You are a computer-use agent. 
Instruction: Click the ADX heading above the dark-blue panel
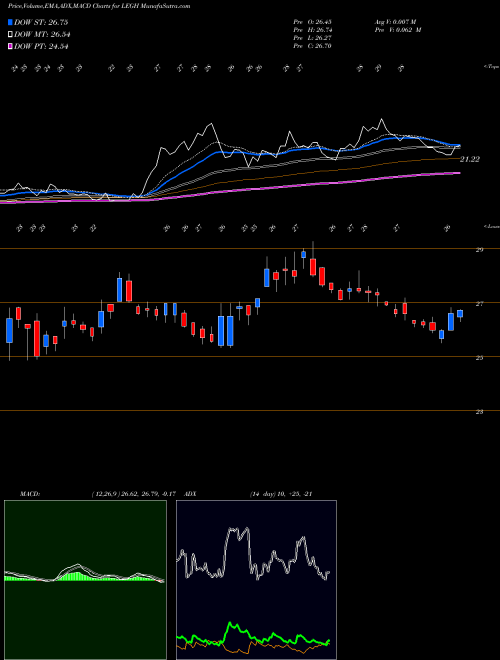click(190, 494)
